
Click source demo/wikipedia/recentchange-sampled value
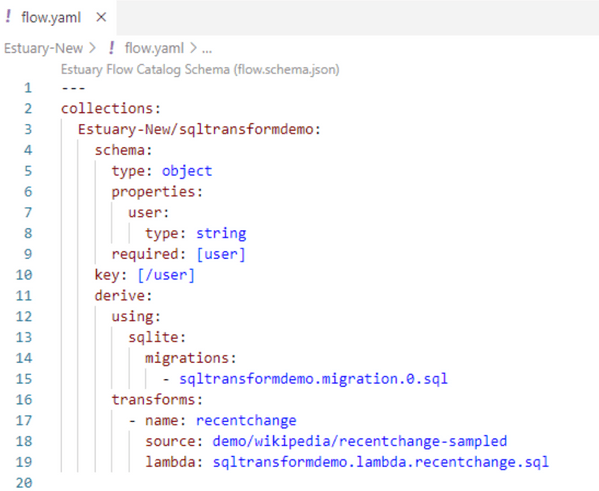[359, 441]
